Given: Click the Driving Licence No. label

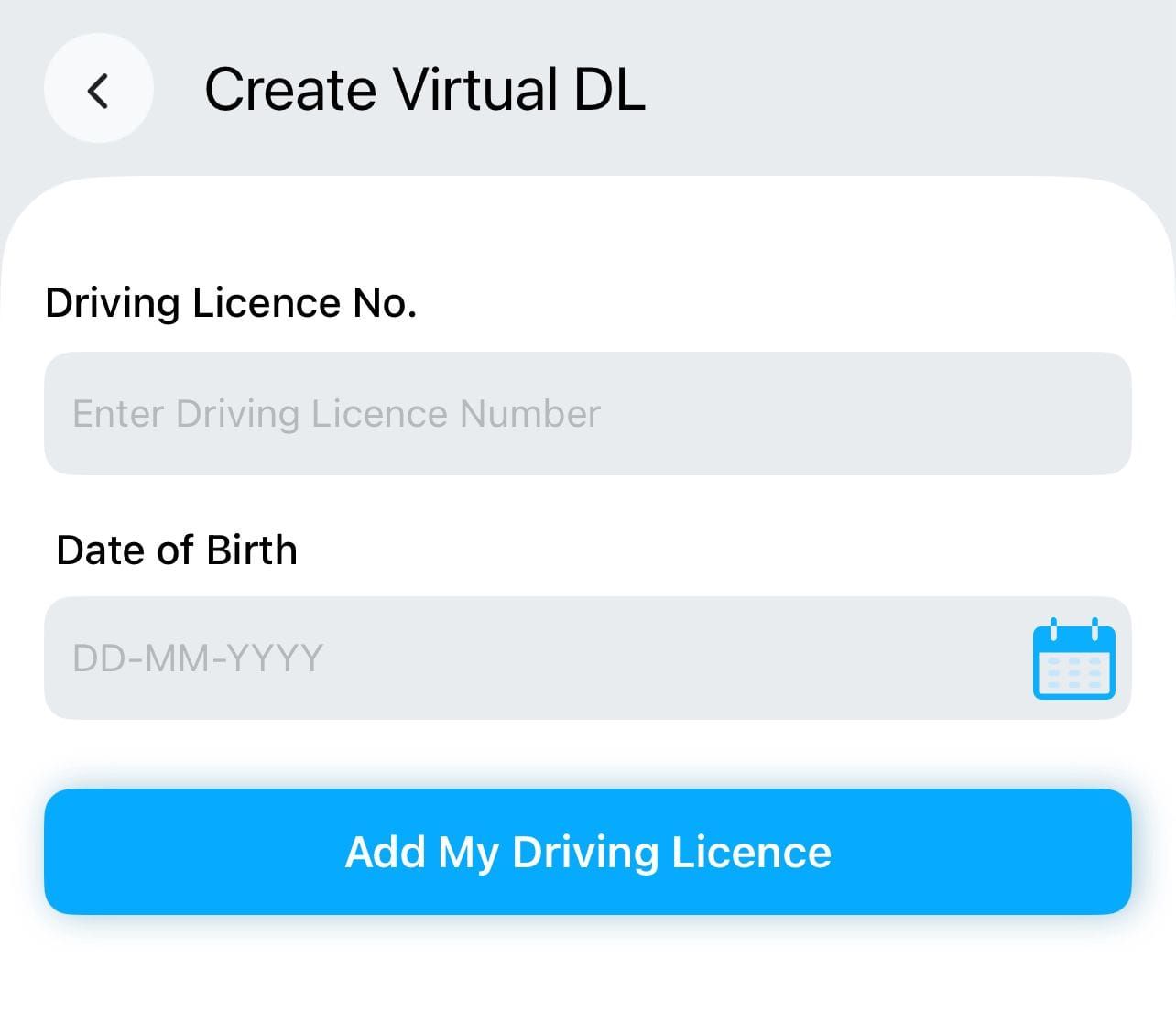Looking at the screenshot, I should point(231,303).
